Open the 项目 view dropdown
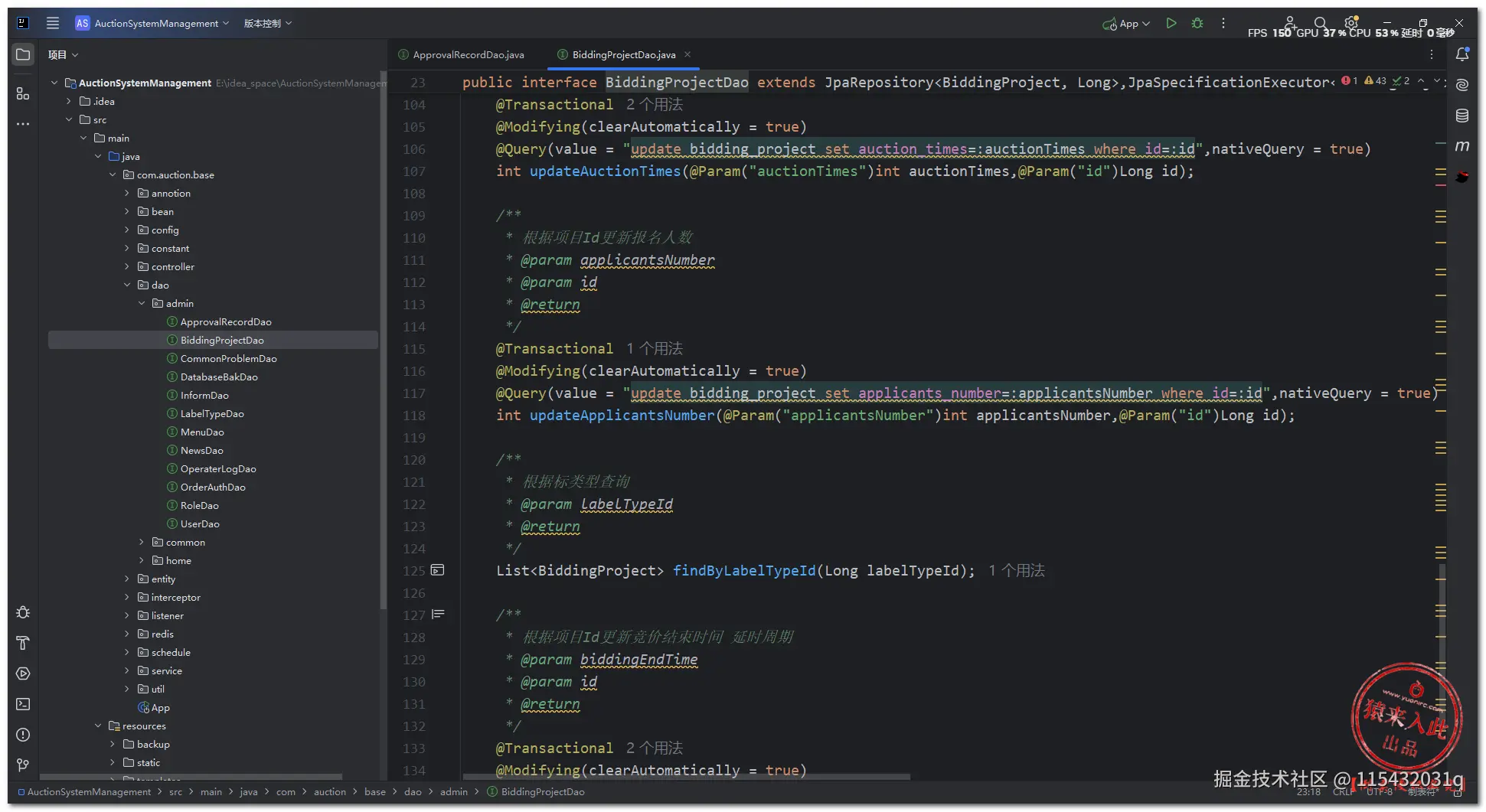 pos(63,55)
